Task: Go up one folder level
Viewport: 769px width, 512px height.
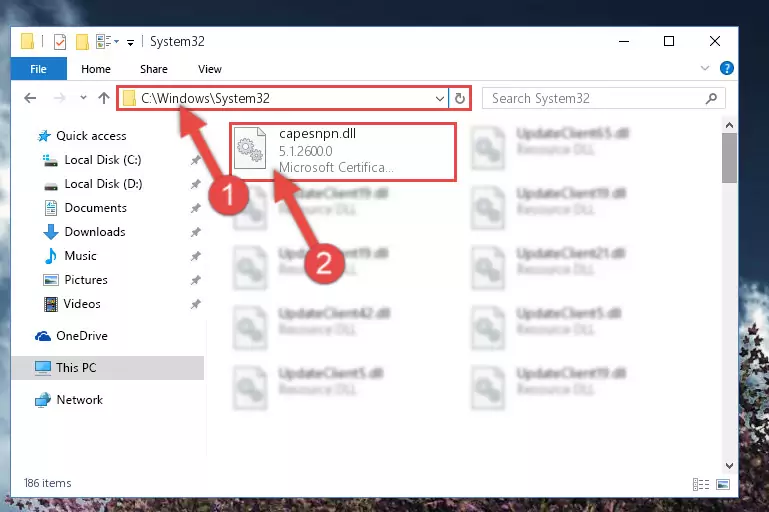Action: pos(103,98)
